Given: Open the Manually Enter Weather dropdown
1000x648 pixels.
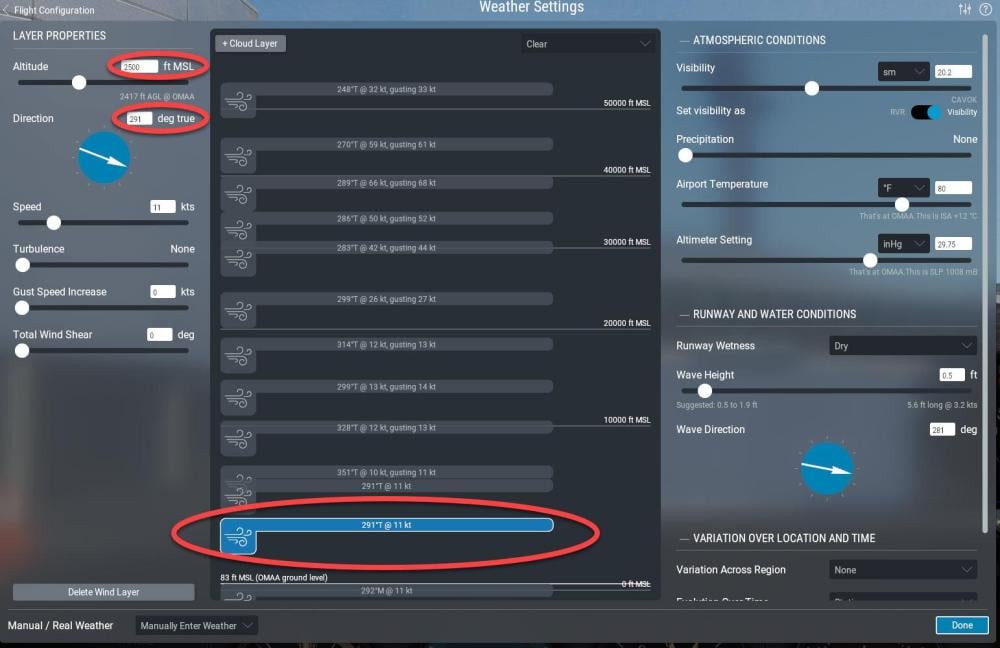Looking at the screenshot, I should click(196, 626).
